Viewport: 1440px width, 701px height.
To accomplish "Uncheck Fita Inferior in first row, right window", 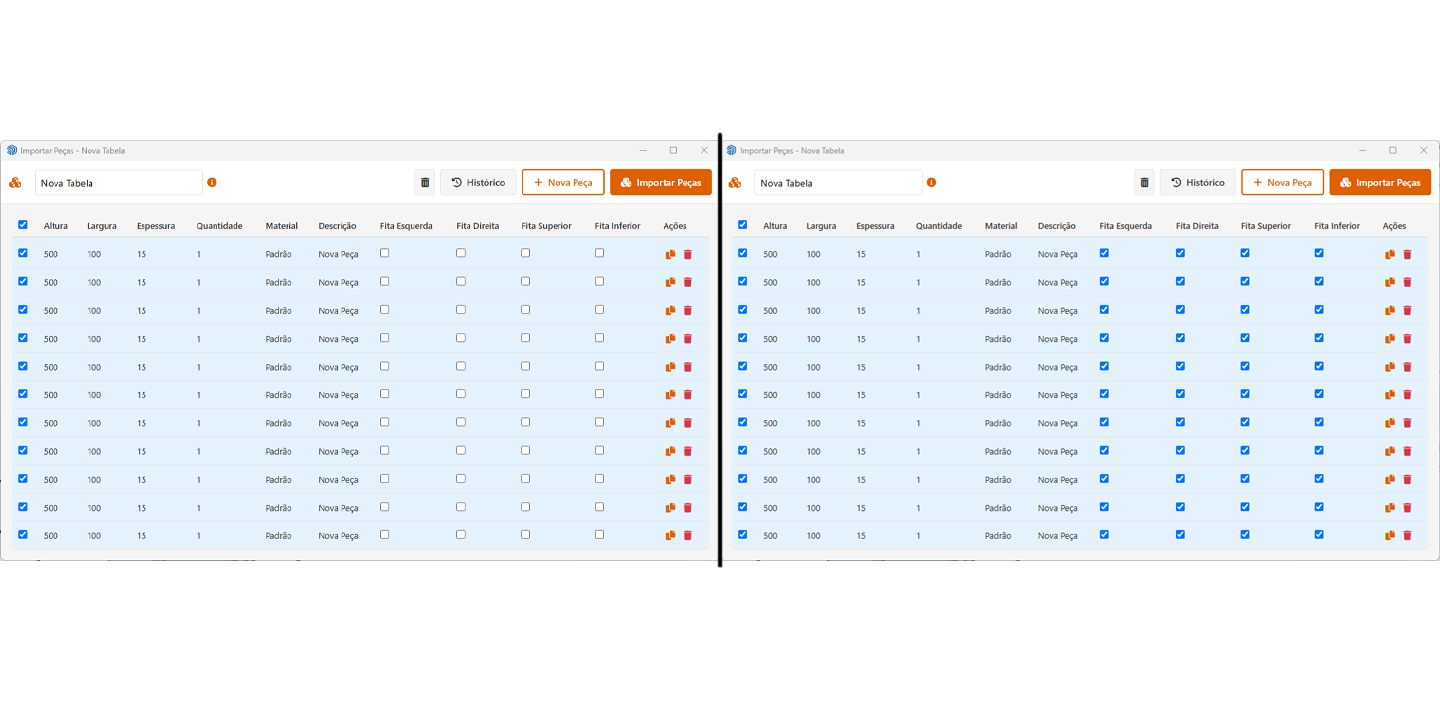I will [x=1319, y=253].
